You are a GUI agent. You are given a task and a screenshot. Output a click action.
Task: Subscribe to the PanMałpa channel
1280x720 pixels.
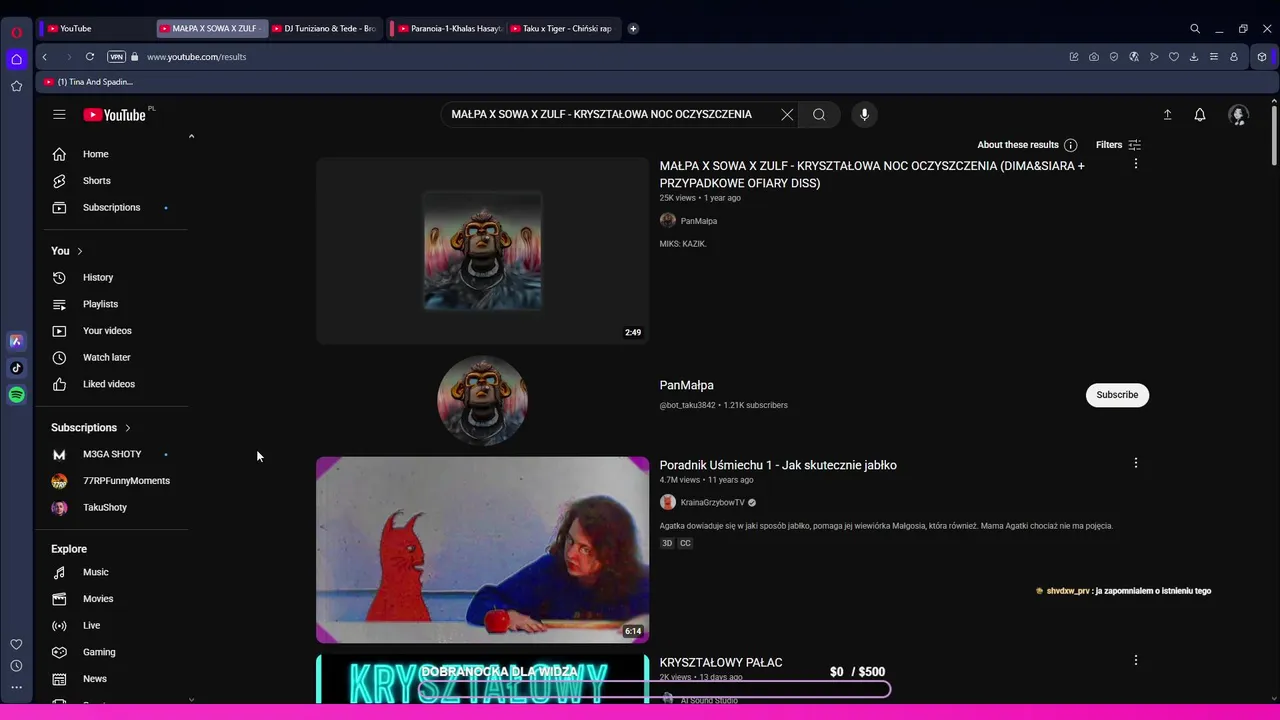coord(1117,394)
